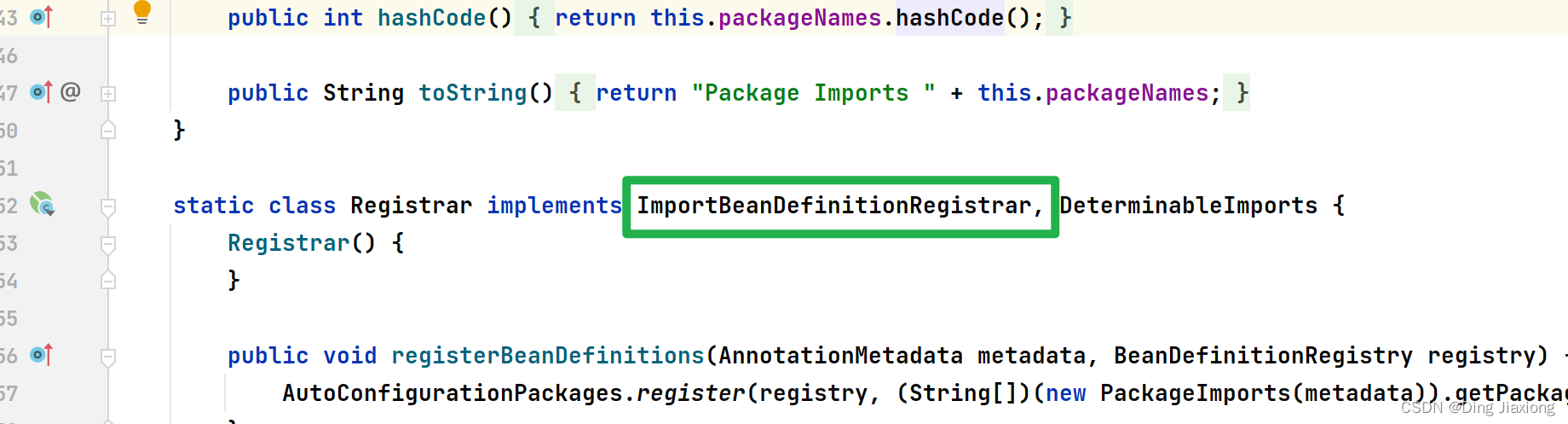Click the registerBeanDefinitions override gutter icon
Viewport: 1568px width, 424px height.
[41, 355]
